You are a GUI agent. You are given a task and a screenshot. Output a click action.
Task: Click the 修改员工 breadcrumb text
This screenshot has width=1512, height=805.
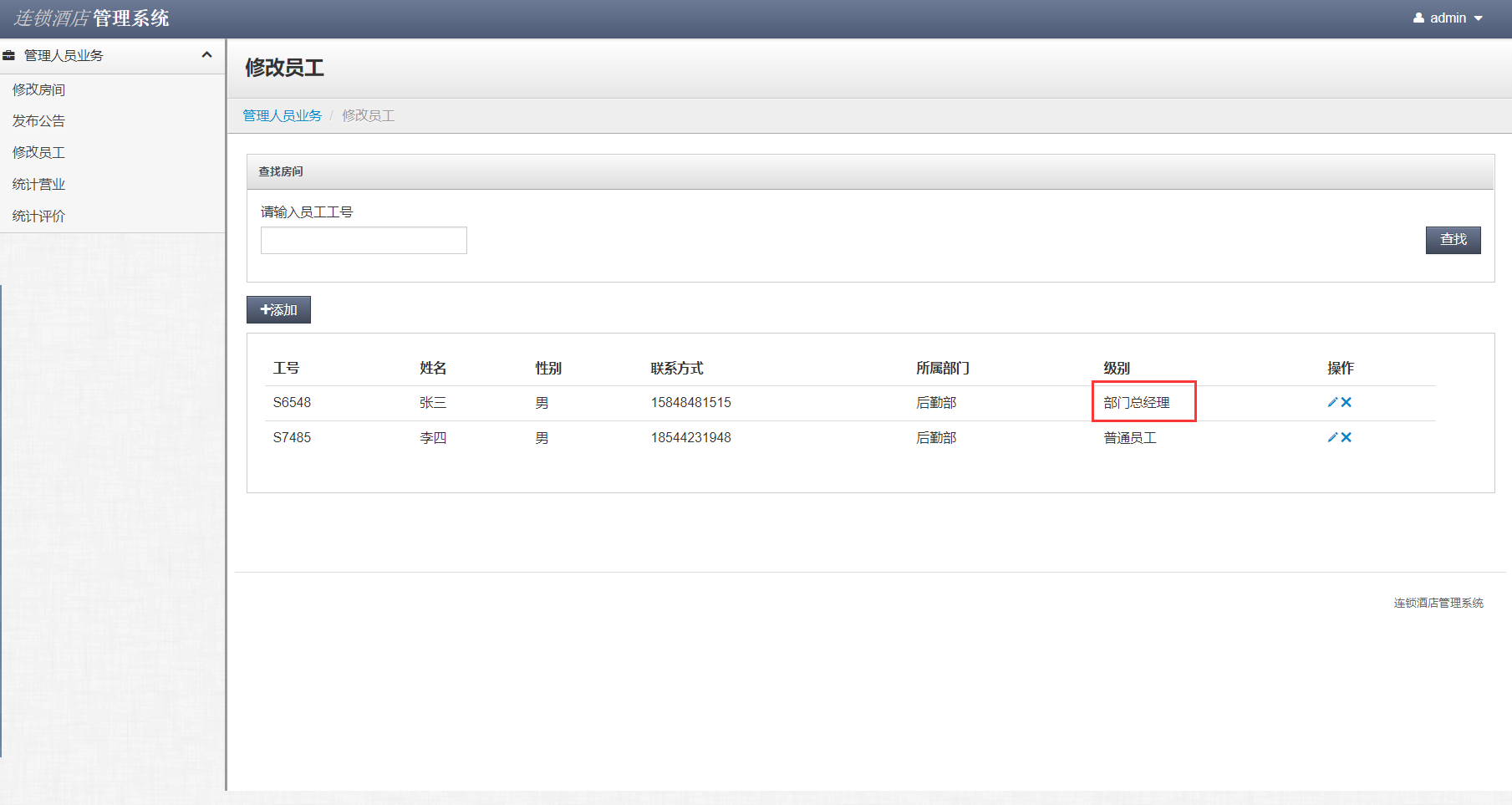369,115
